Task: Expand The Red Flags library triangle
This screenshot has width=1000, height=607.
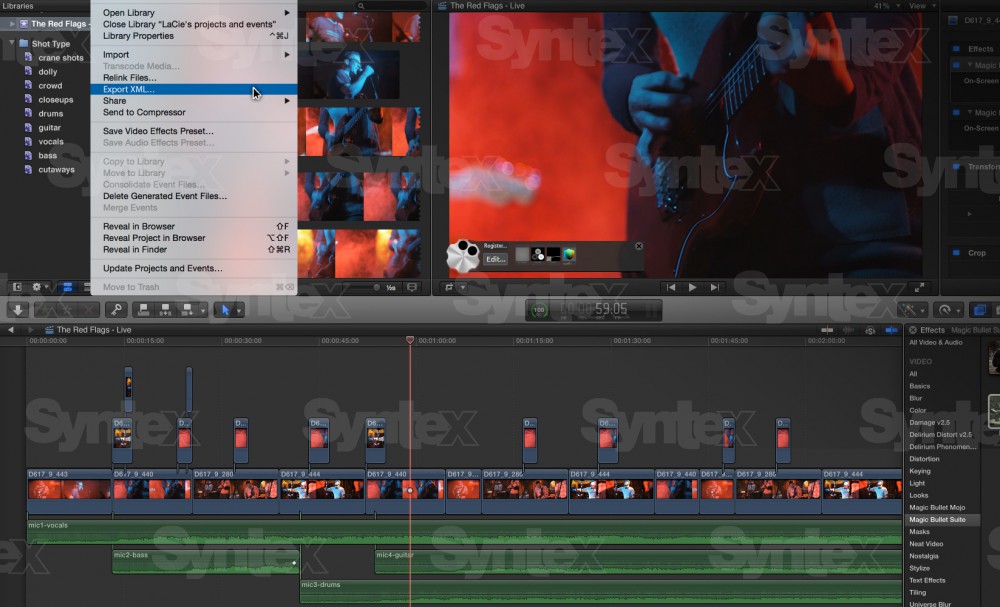Action: (x=12, y=24)
